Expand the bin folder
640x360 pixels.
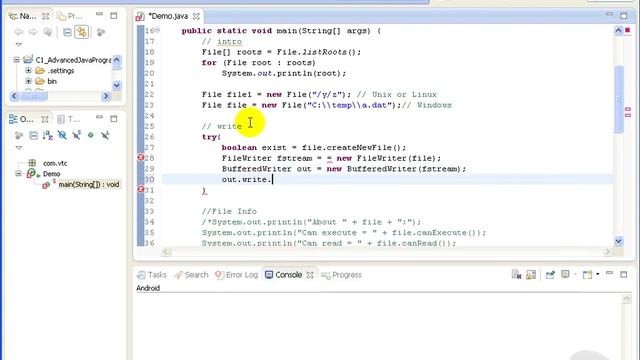pos(28,81)
